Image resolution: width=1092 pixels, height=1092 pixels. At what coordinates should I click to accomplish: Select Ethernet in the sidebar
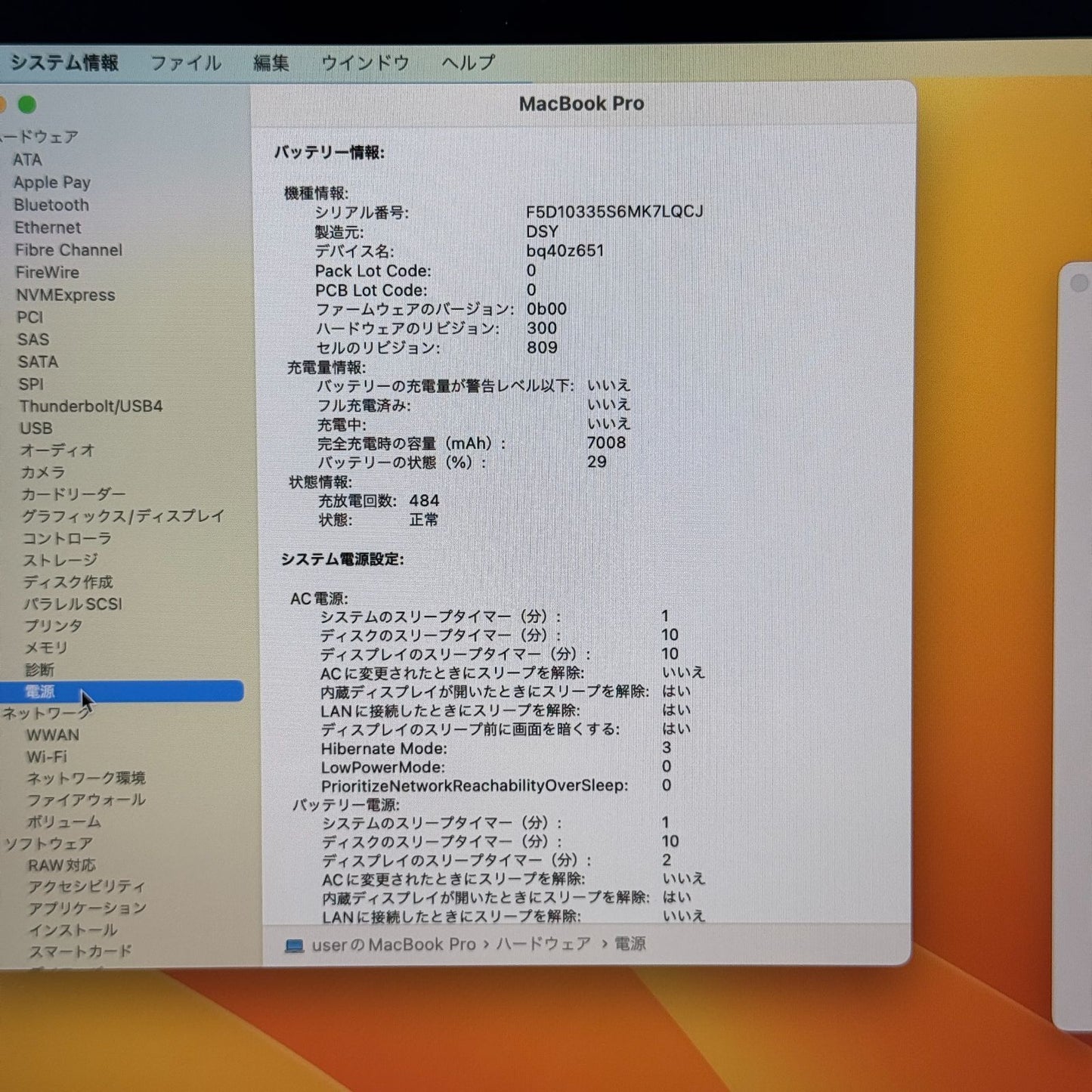(x=48, y=227)
